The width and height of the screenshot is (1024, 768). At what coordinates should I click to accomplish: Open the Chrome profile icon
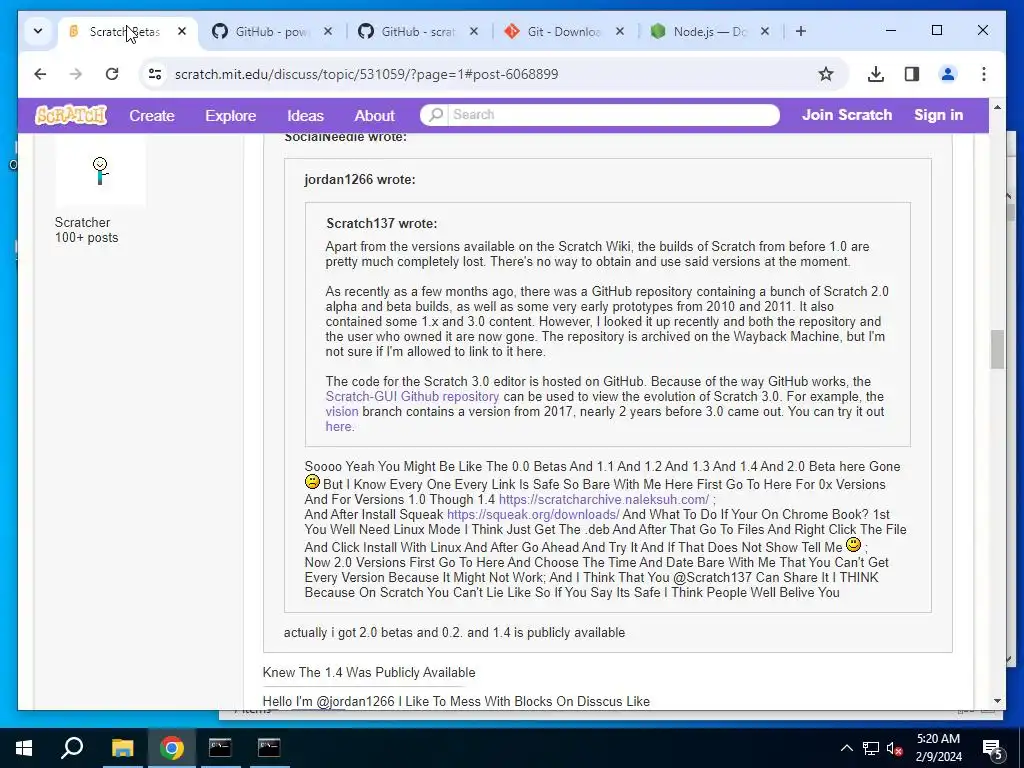948,74
